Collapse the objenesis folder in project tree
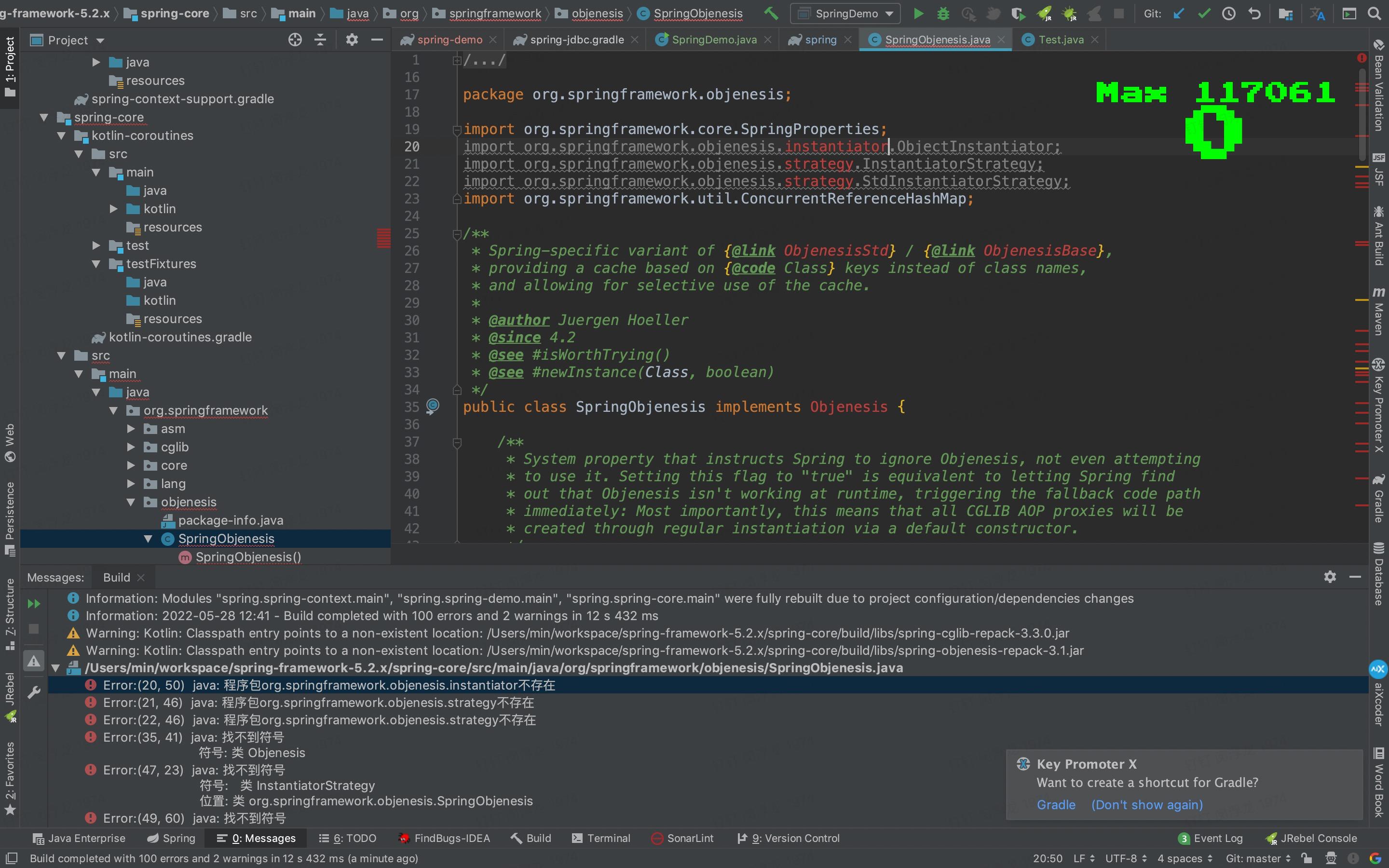 tap(131, 502)
